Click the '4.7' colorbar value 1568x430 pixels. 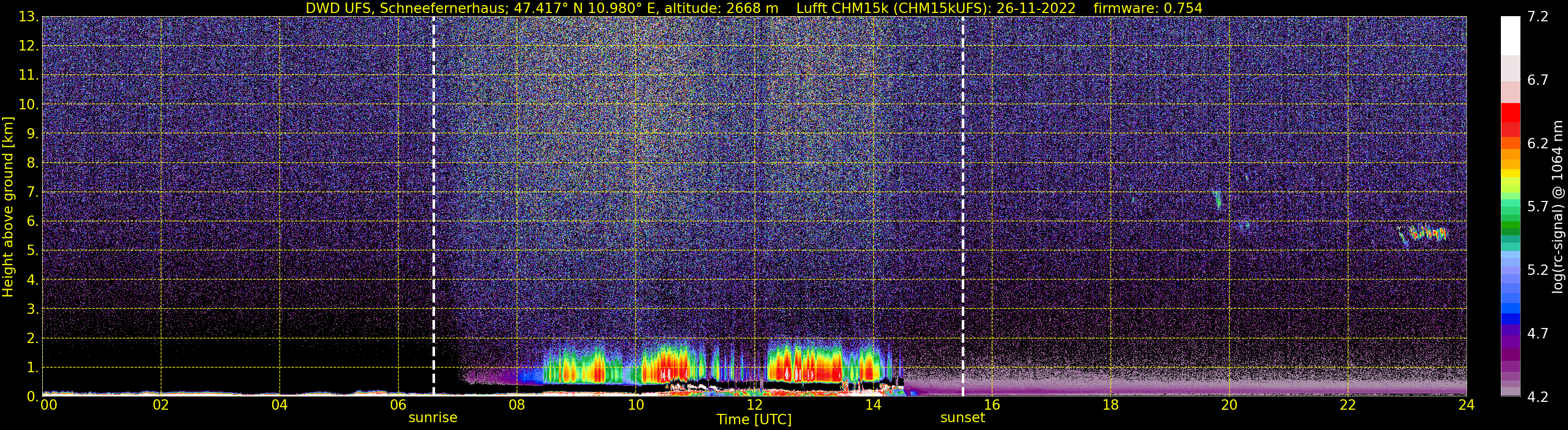coord(1538,333)
